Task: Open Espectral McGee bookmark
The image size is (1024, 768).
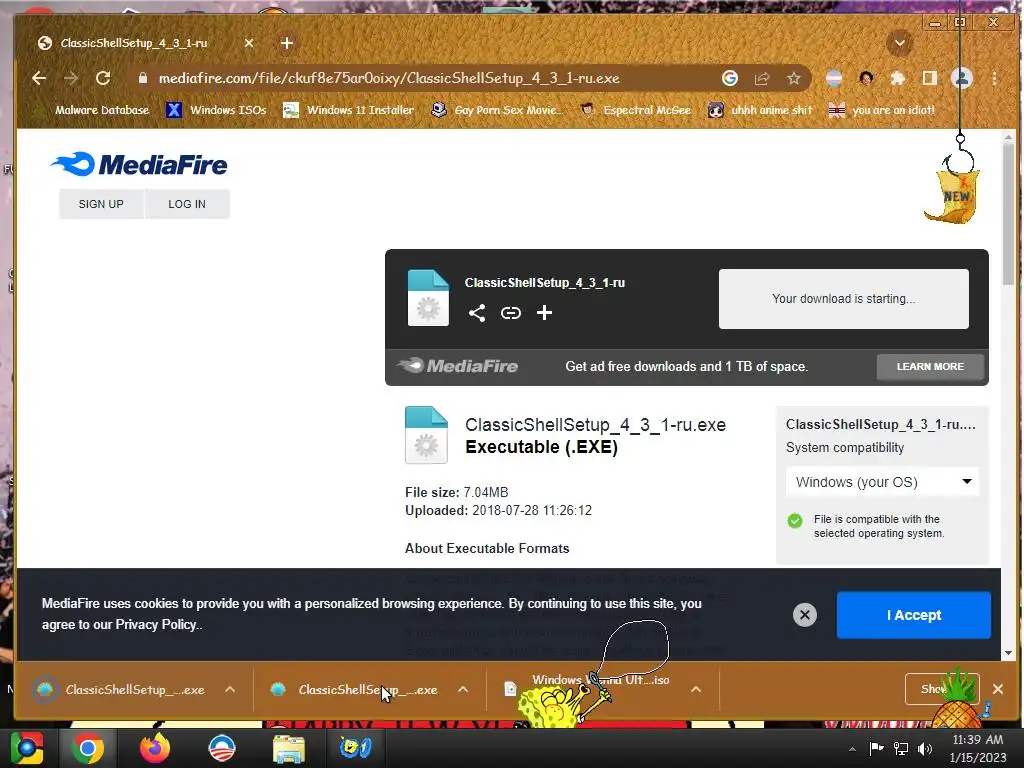Action: coord(637,110)
